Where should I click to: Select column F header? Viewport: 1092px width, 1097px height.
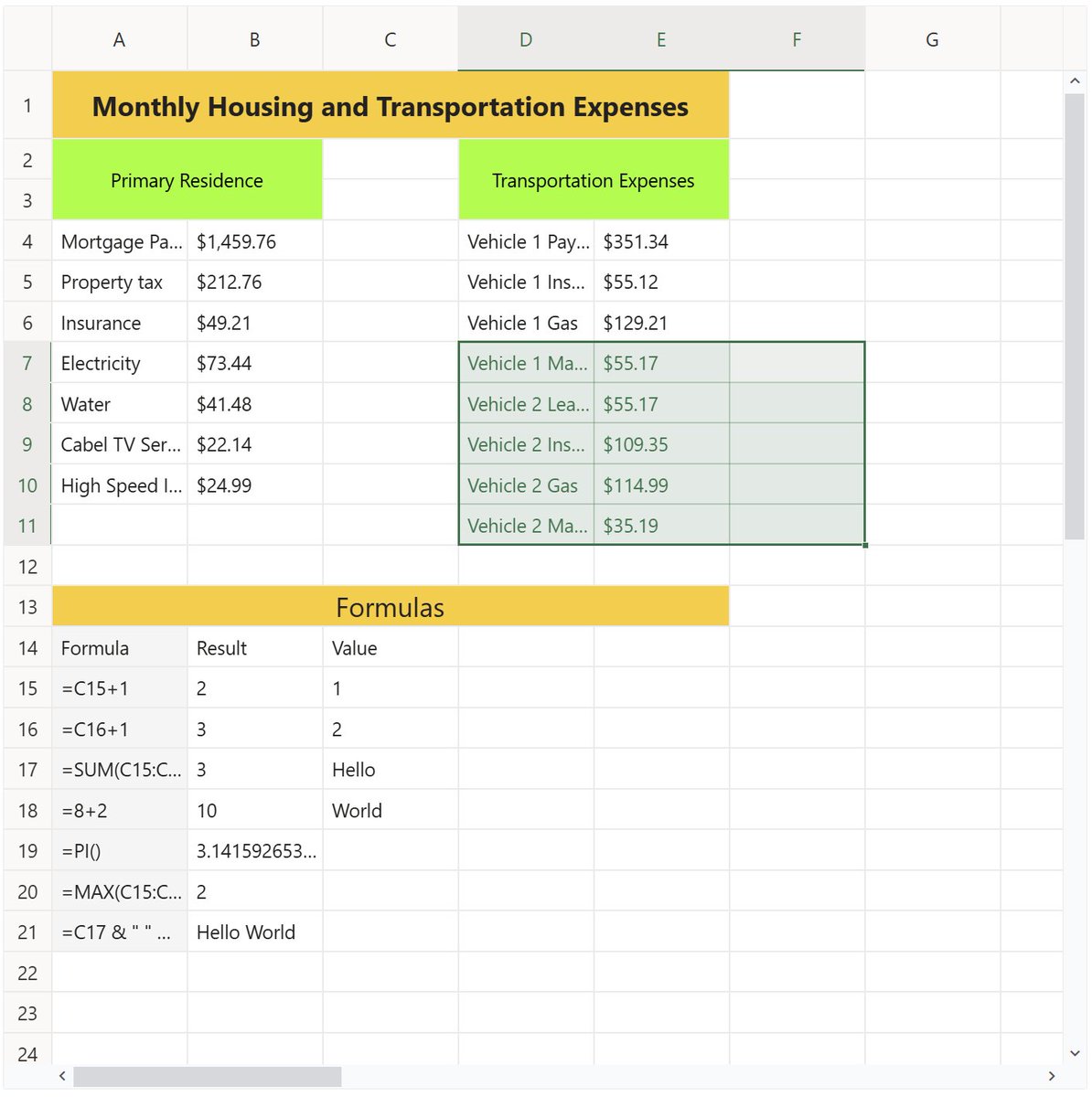coord(797,39)
